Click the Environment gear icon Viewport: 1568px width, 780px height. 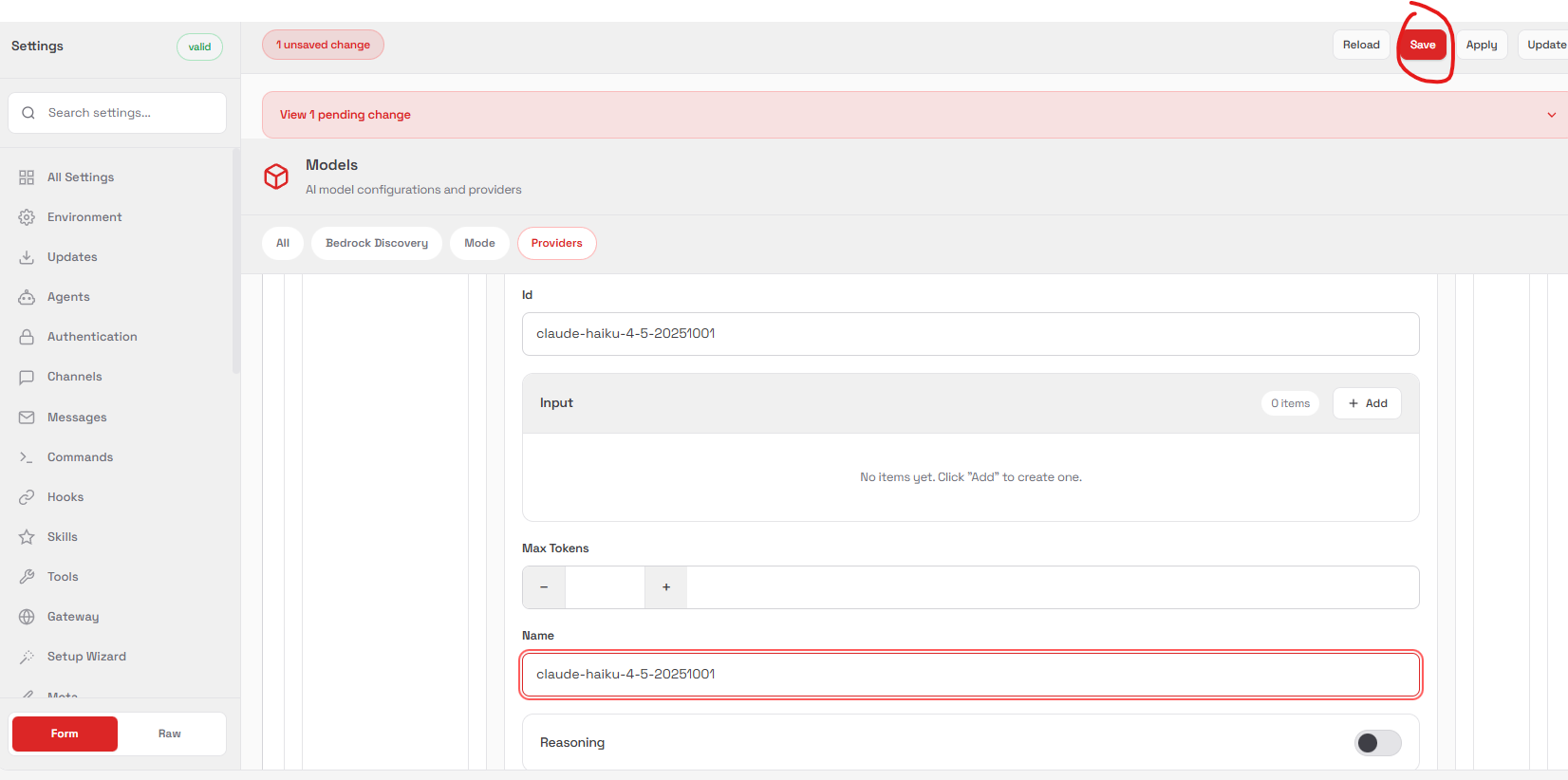[27, 217]
